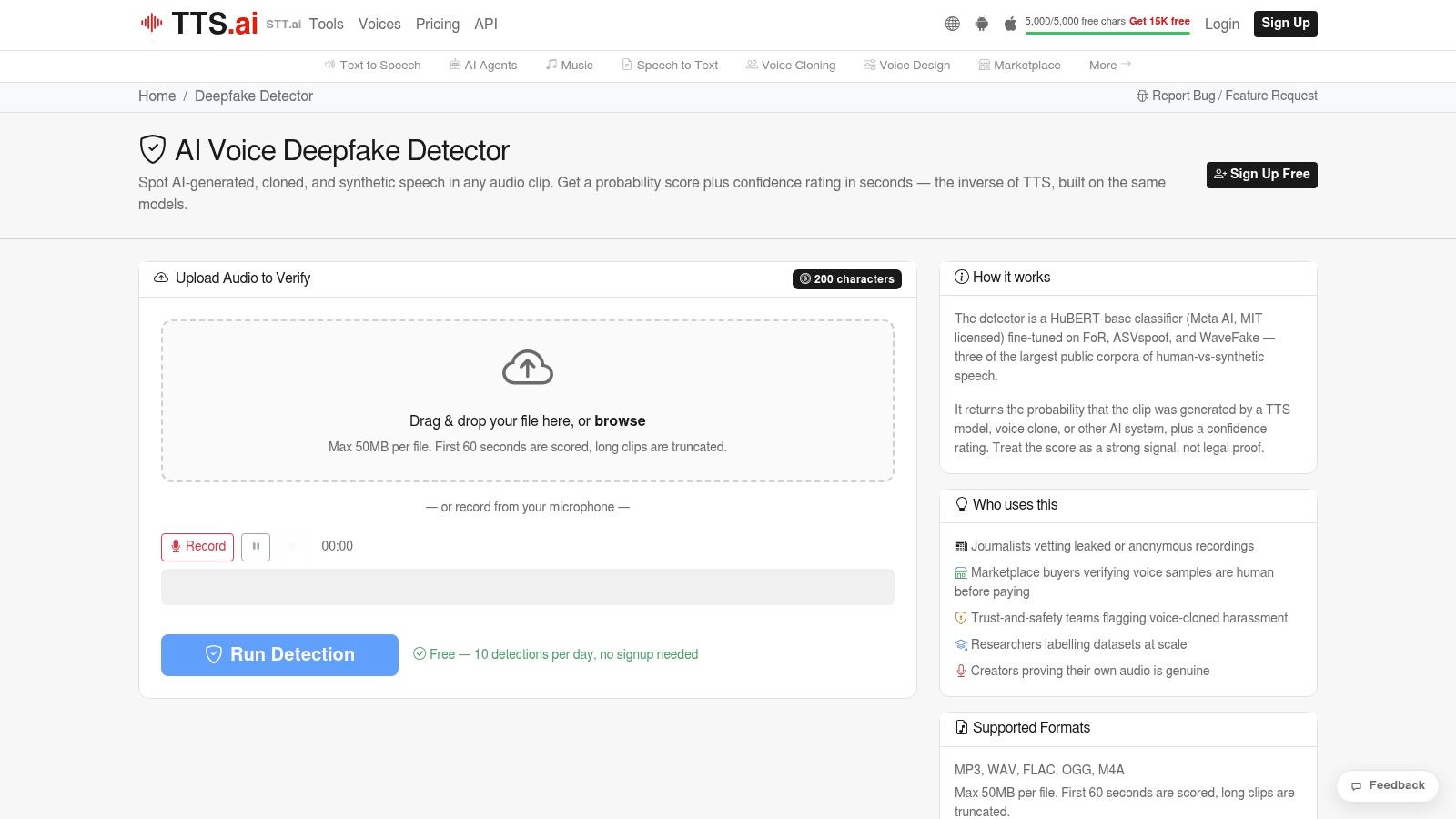Click the Sign Up Free button
The width and height of the screenshot is (1456, 819).
[1261, 175]
